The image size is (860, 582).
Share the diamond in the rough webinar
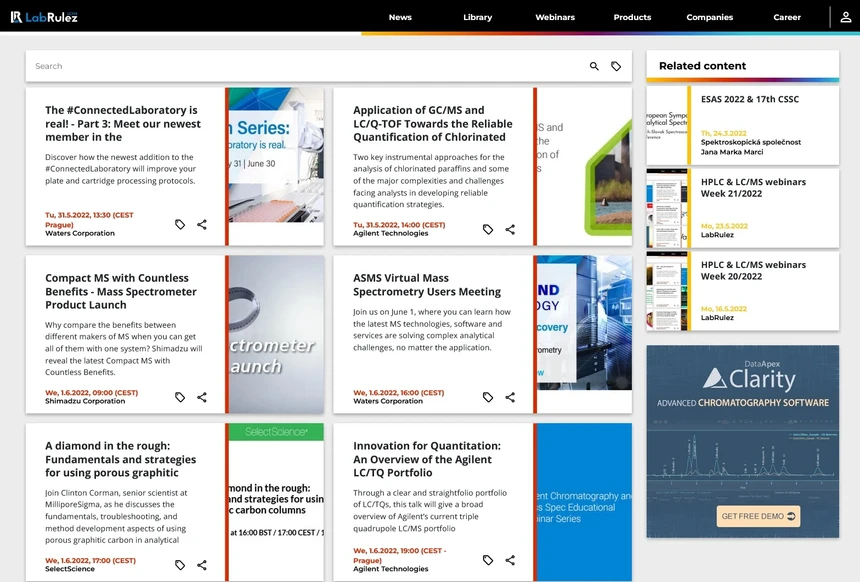pos(202,564)
